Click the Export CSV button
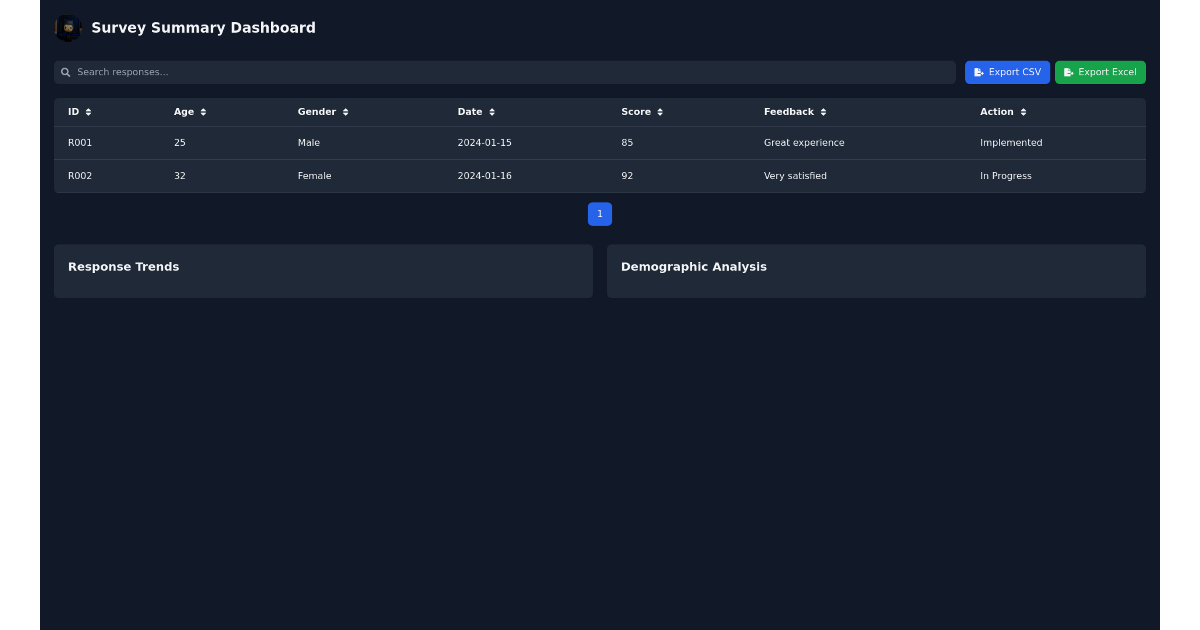Viewport: 1200px width, 630px height. [x=1007, y=72]
